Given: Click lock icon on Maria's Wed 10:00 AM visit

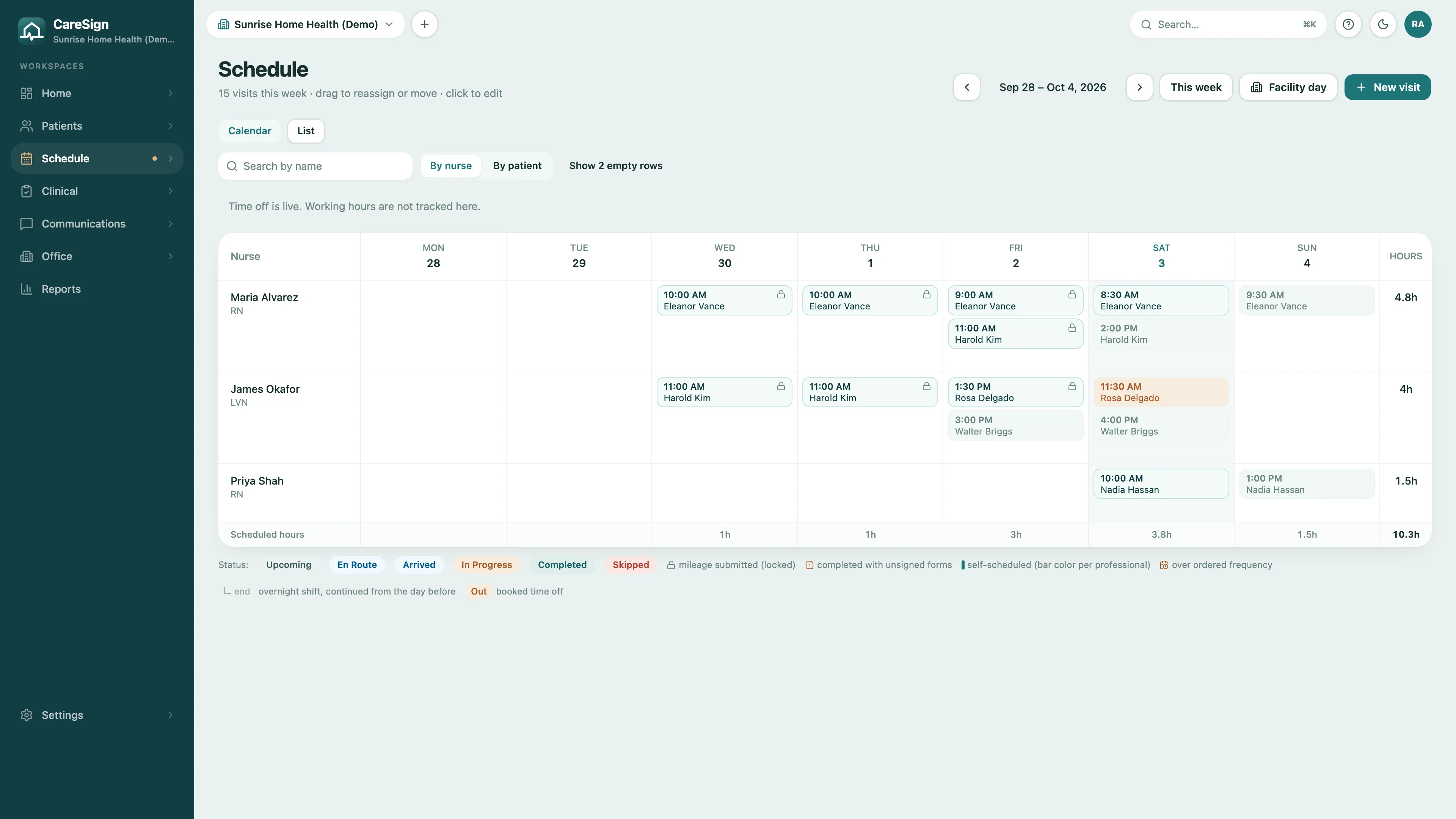Looking at the screenshot, I should 781,295.
